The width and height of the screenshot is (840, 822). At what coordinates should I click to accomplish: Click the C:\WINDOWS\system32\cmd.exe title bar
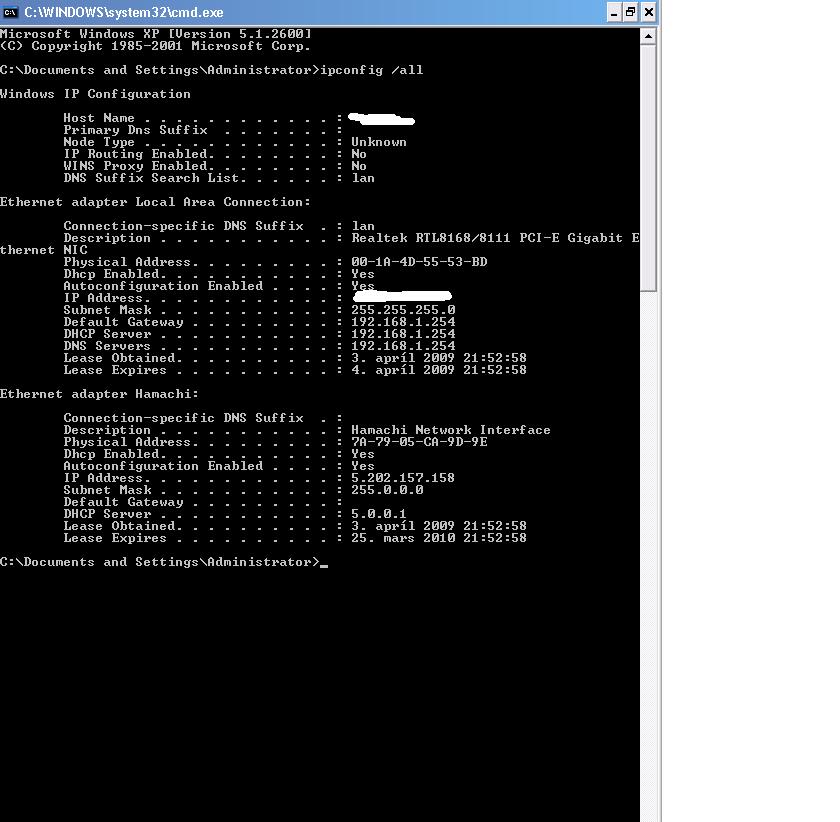pyautogui.click(x=300, y=12)
